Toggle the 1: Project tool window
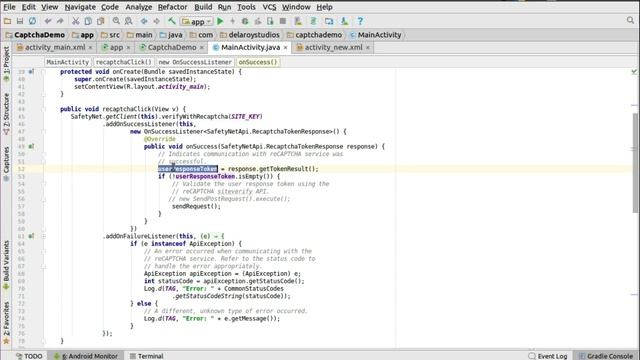This screenshot has height=360, width=640. pos(6,64)
